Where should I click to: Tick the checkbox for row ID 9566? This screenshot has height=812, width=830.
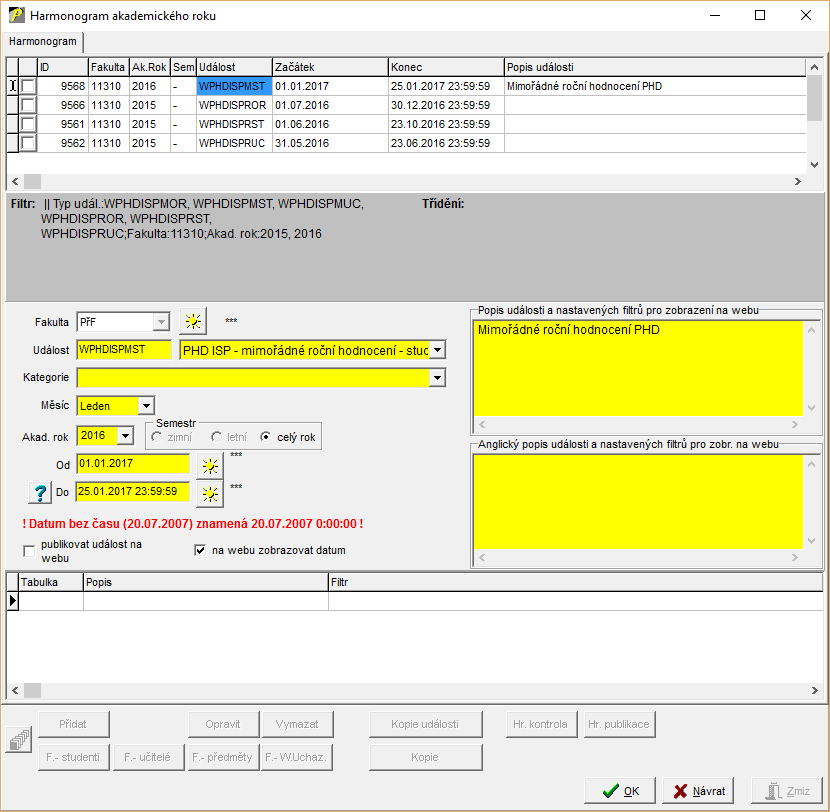tap(28, 106)
